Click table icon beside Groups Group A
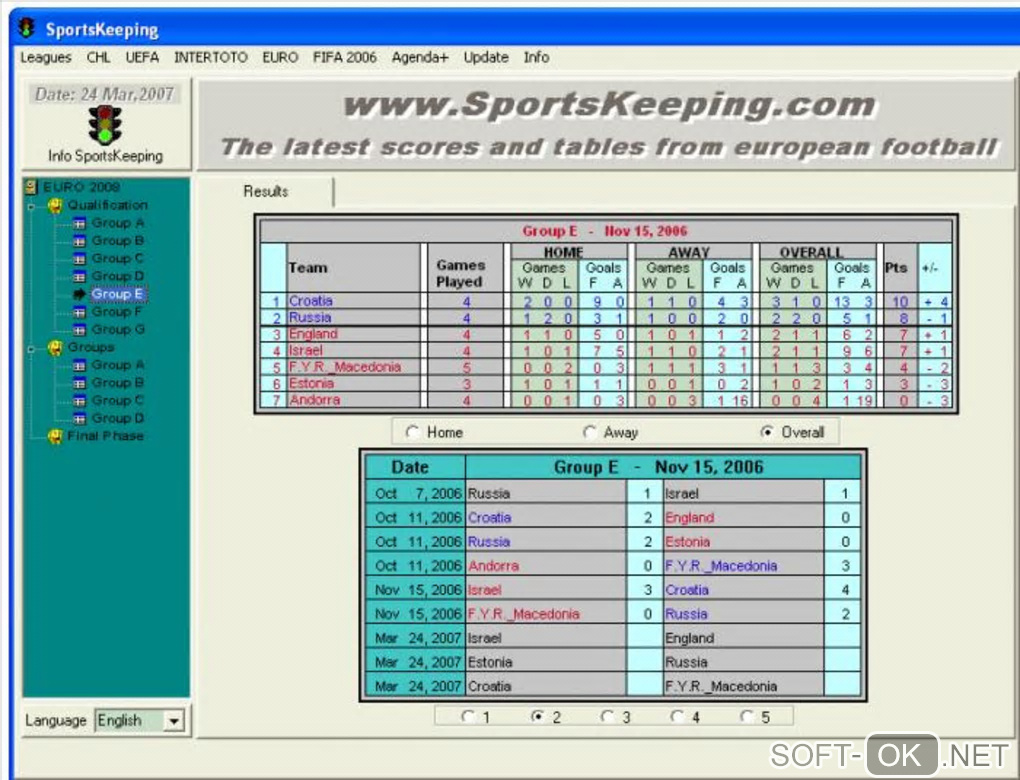 point(79,366)
